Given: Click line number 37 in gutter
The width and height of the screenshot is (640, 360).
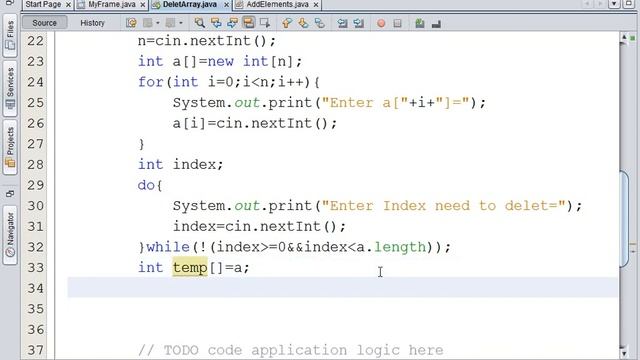Looking at the screenshot, I should coord(36,350).
